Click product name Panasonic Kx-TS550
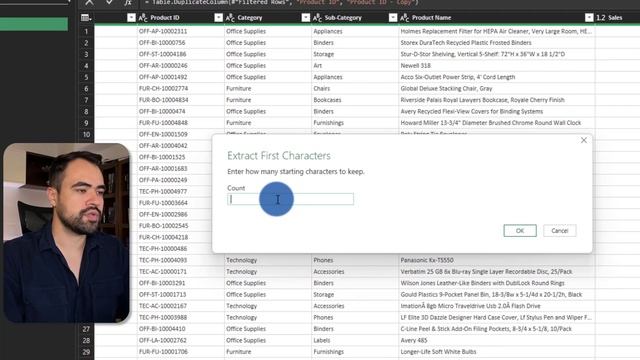This screenshot has height=360, width=640. (x=427, y=260)
